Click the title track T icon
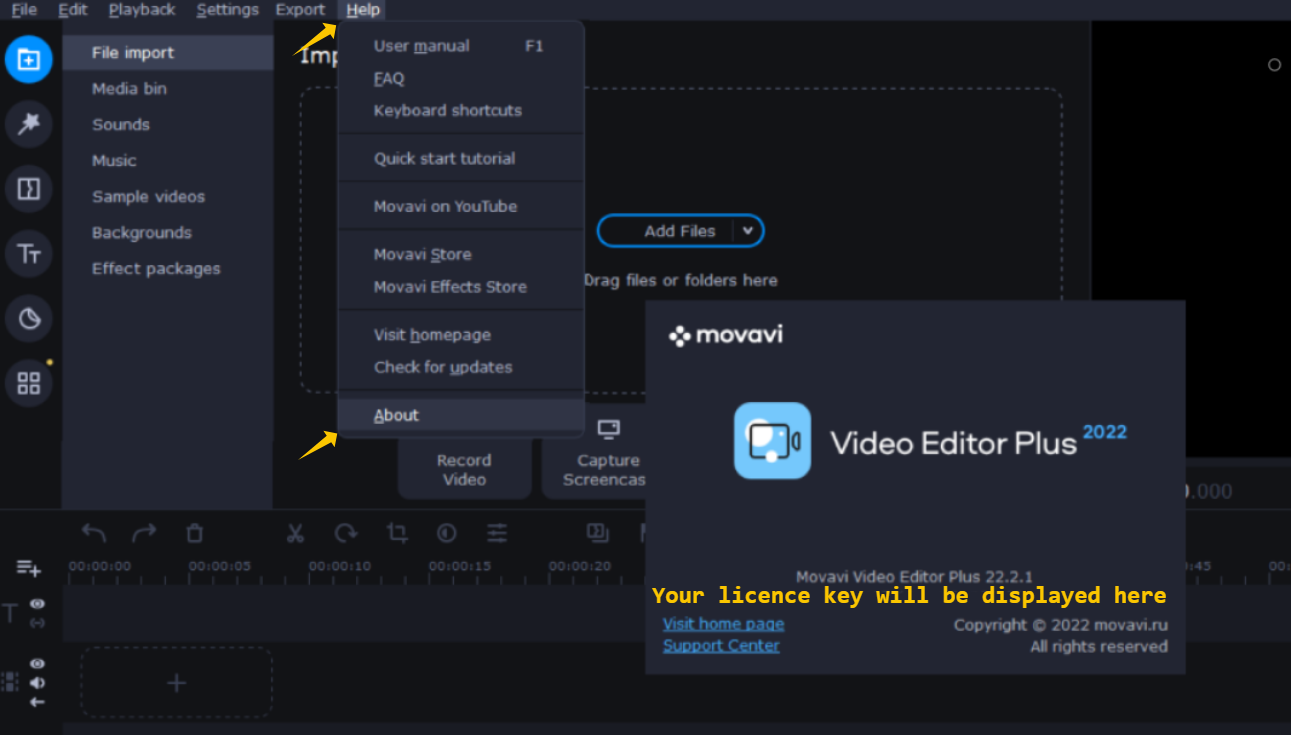The image size is (1291, 735). (x=11, y=613)
